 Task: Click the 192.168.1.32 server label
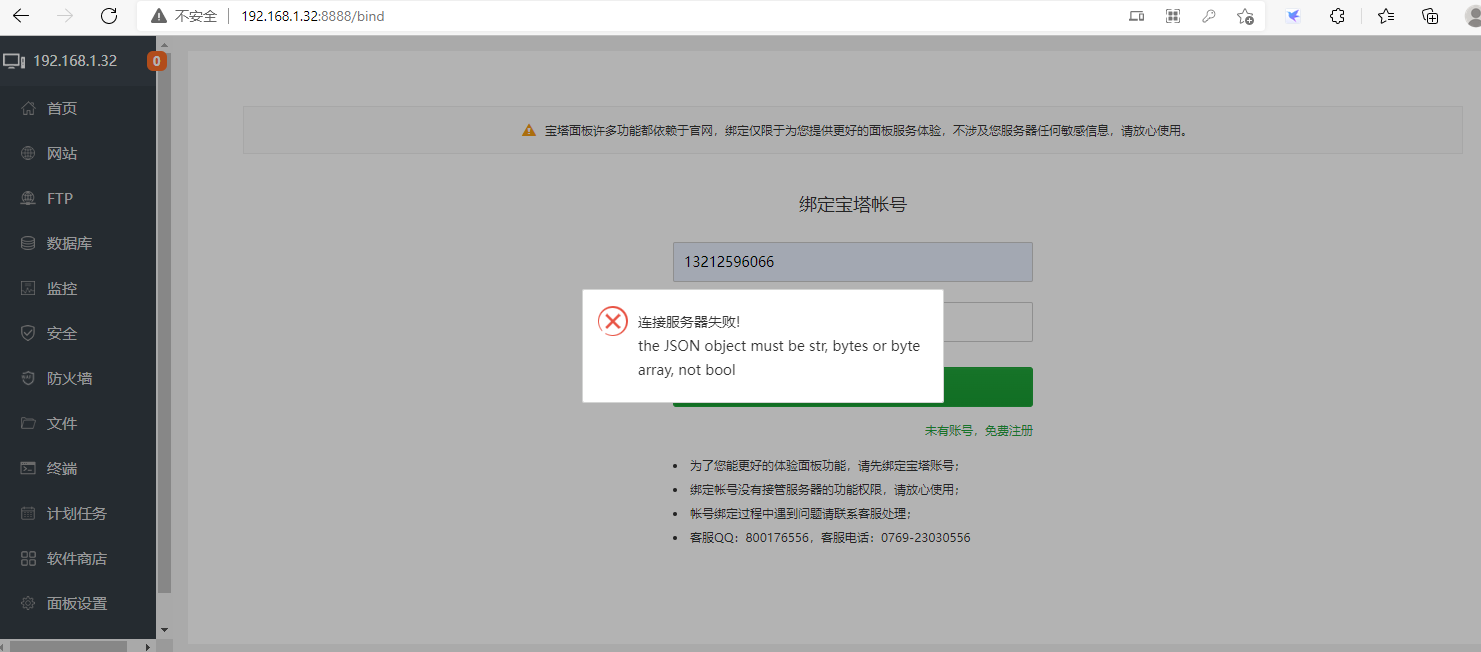coord(75,61)
